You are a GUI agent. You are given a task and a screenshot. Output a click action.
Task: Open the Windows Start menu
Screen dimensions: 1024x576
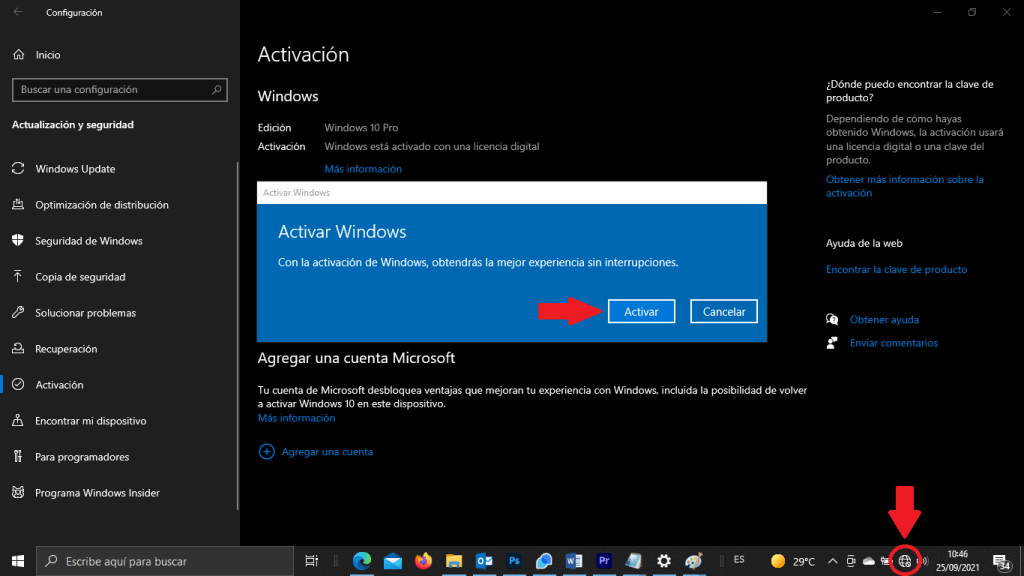[x=18, y=561]
